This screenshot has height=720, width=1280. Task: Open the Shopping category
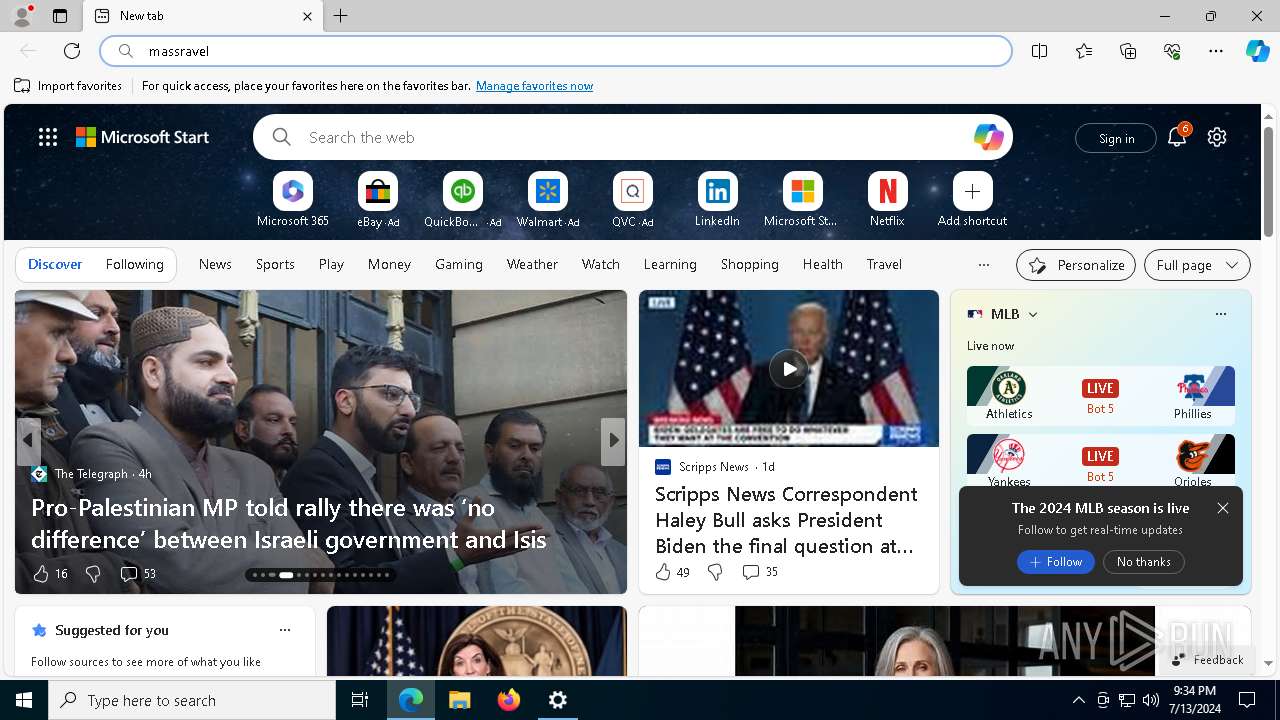point(749,264)
